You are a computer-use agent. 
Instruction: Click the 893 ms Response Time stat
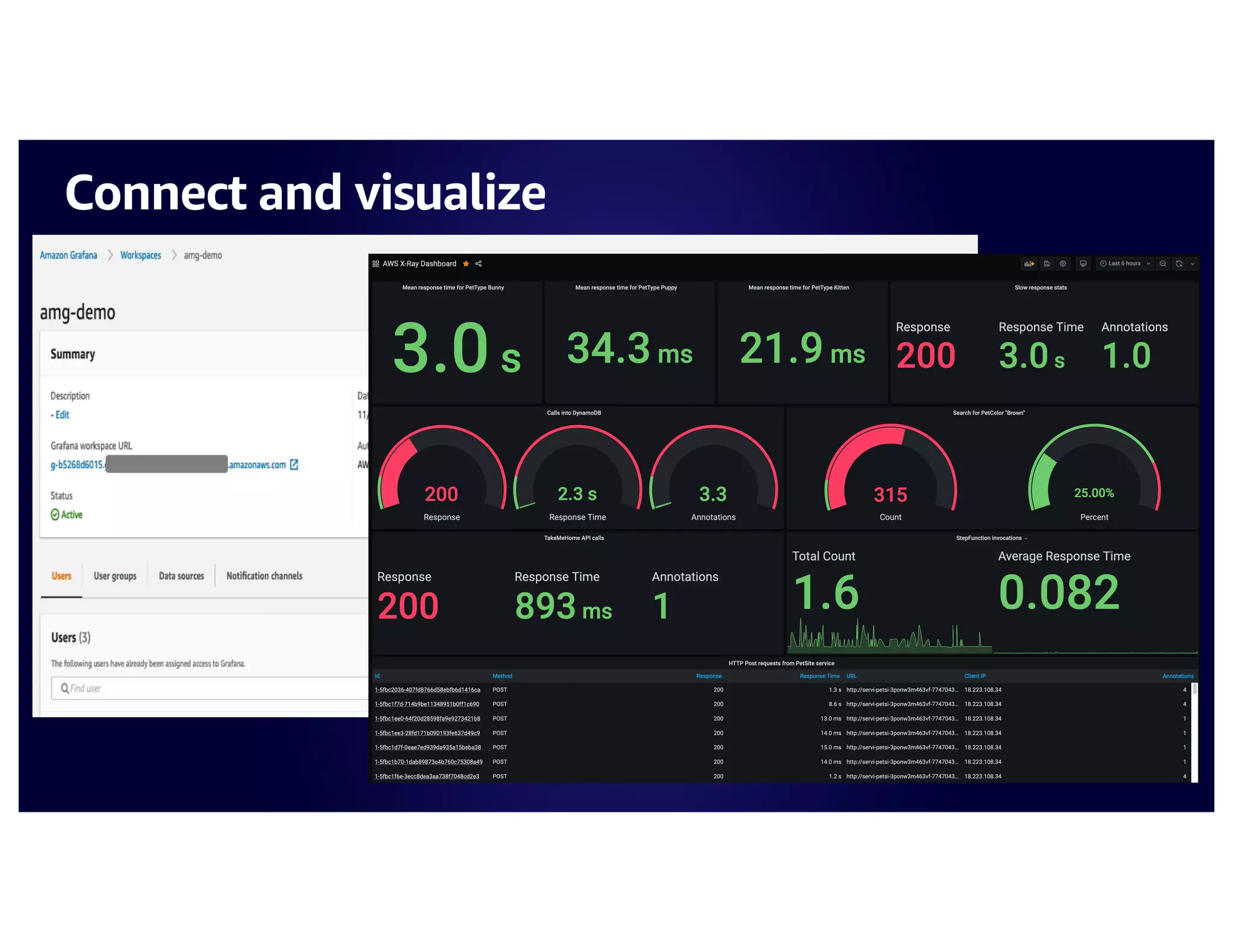[563, 606]
